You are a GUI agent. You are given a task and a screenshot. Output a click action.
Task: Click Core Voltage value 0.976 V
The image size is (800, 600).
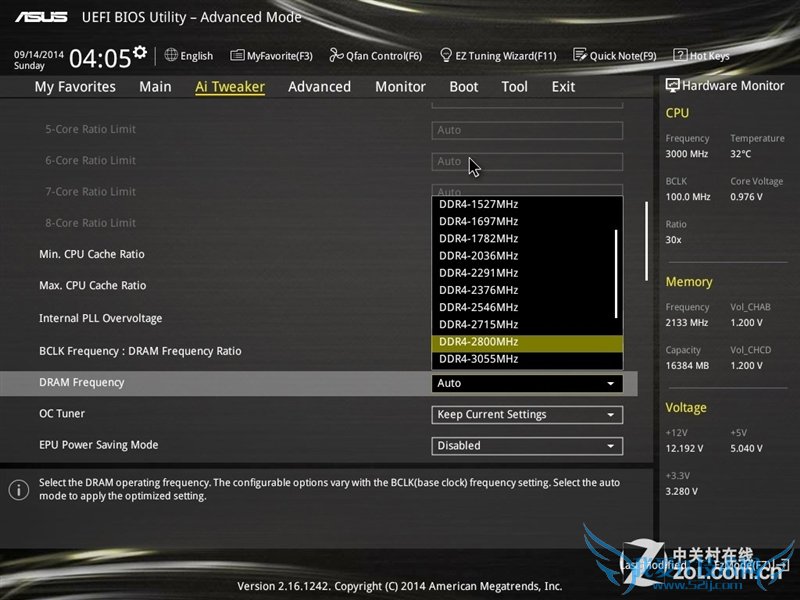(x=746, y=197)
